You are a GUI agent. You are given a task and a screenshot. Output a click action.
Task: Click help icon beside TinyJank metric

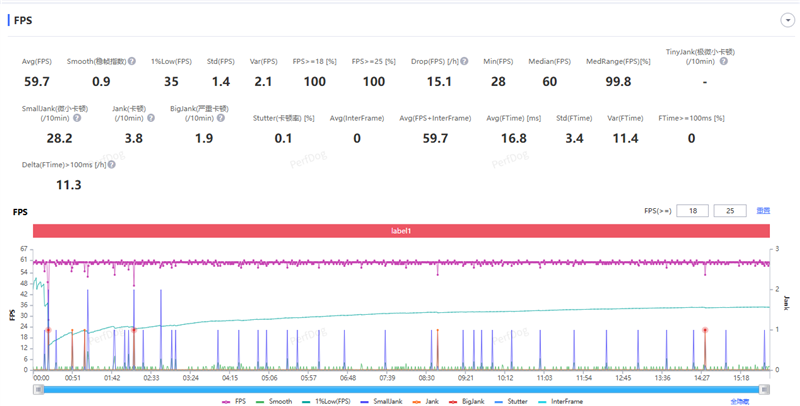(x=723, y=61)
